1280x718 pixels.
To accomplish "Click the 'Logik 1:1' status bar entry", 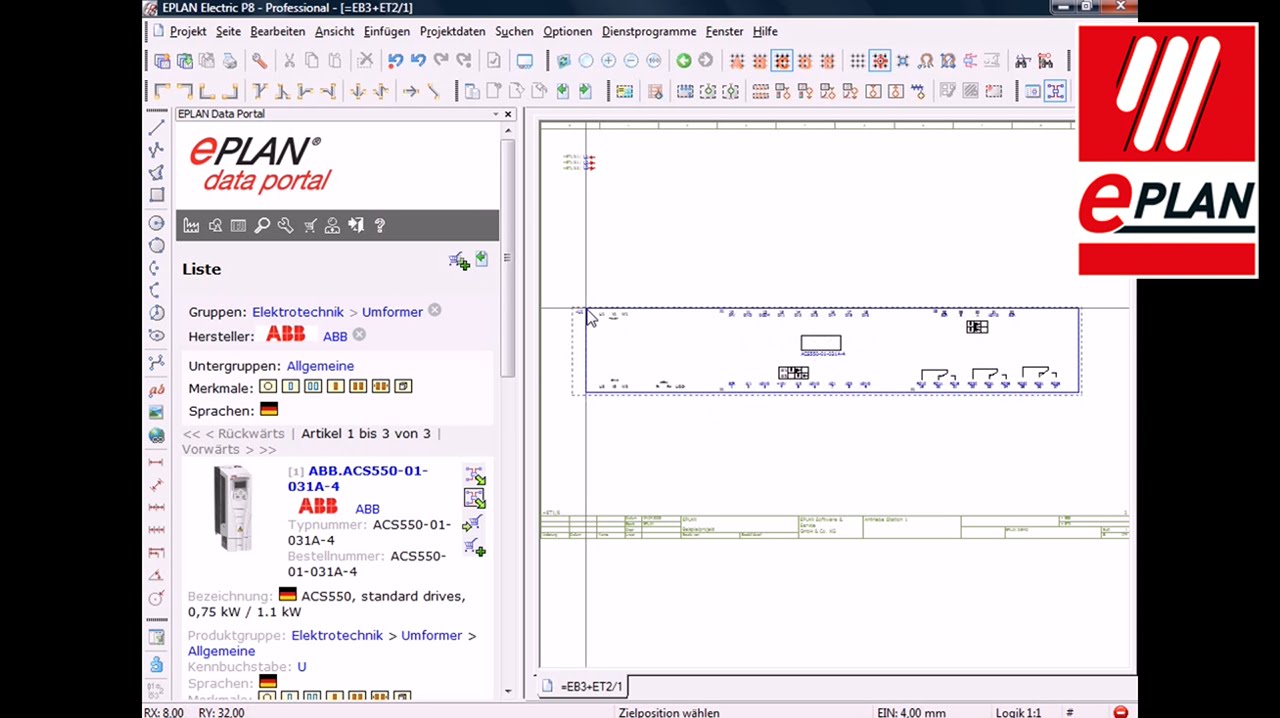I will coord(1018,712).
